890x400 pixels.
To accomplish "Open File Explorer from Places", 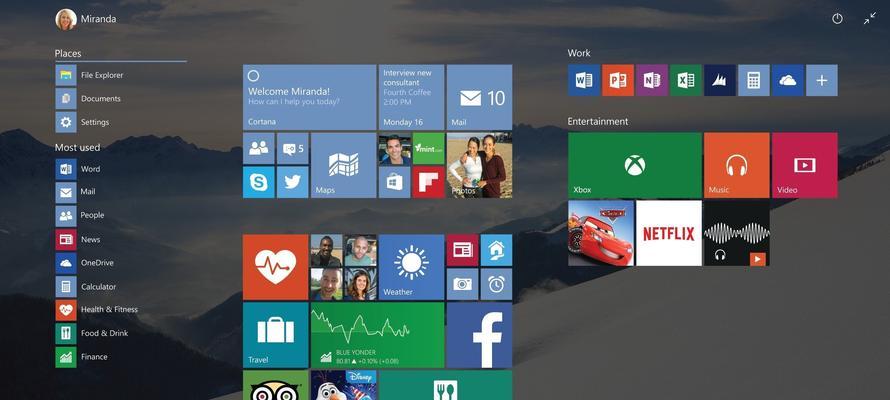I will [x=90, y=75].
